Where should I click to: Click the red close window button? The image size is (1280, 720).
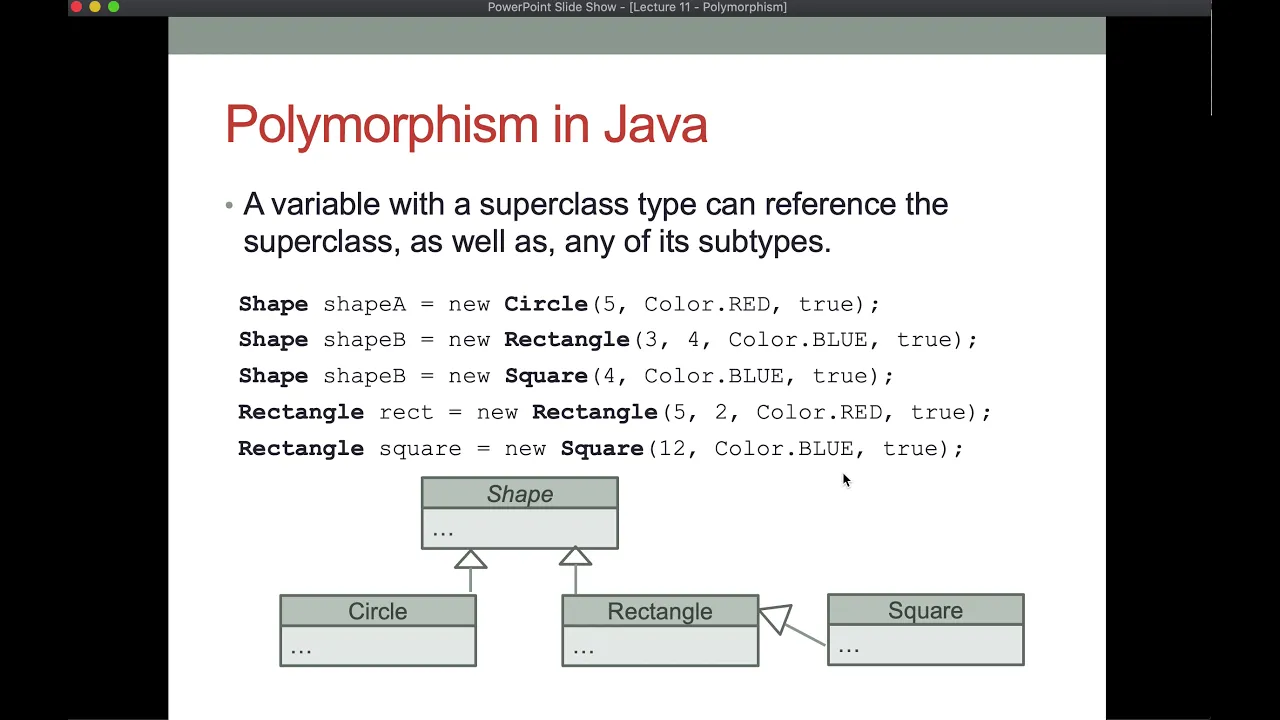pyautogui.click(x=76, y=7)
